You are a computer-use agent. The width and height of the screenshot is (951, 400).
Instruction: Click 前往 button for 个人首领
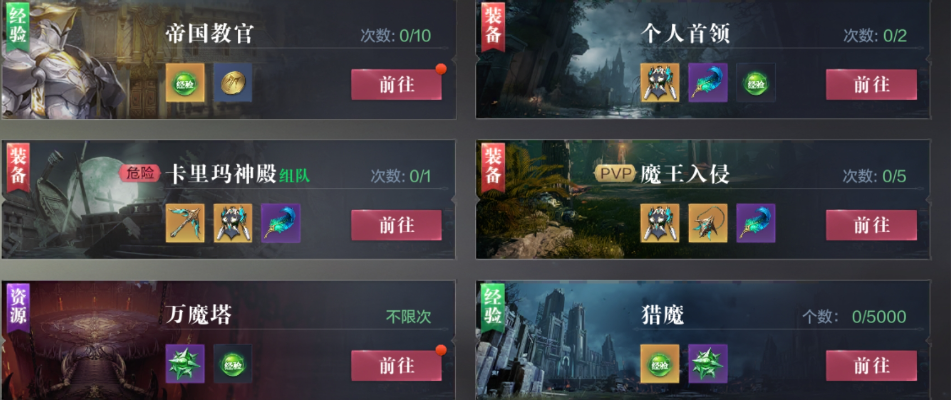tap(872, 85)
